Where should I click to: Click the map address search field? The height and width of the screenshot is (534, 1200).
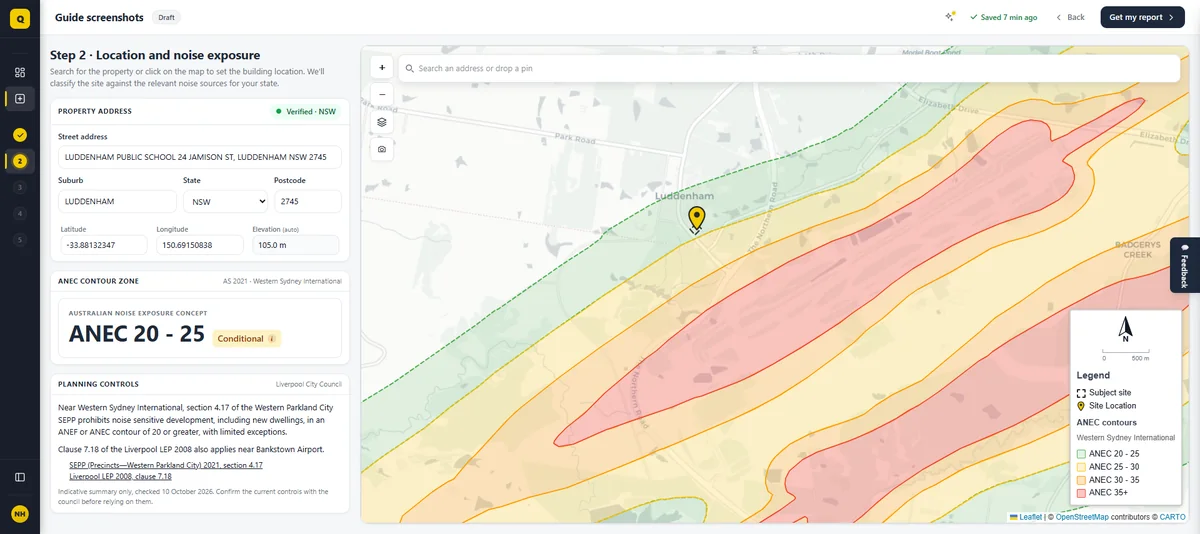[x=789, y=68]
